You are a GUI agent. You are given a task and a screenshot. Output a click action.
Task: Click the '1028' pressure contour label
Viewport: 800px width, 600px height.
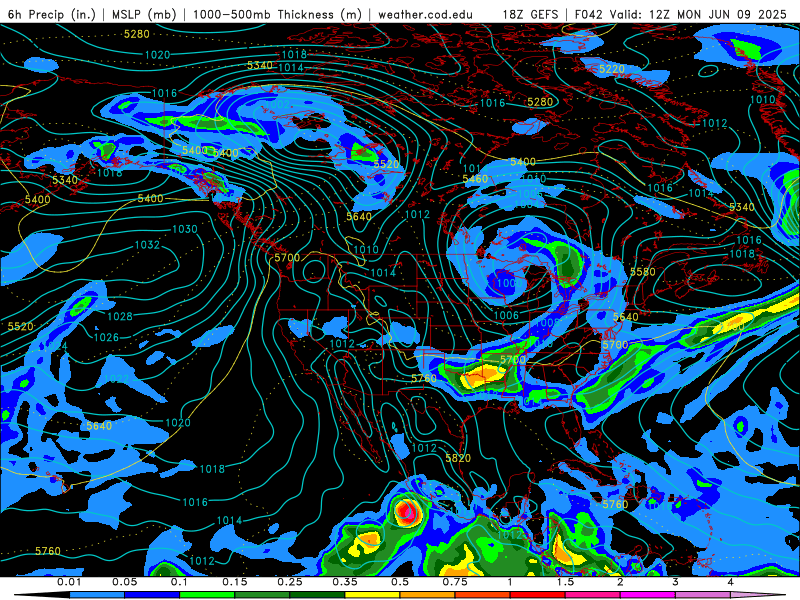[x=120, y=317]
